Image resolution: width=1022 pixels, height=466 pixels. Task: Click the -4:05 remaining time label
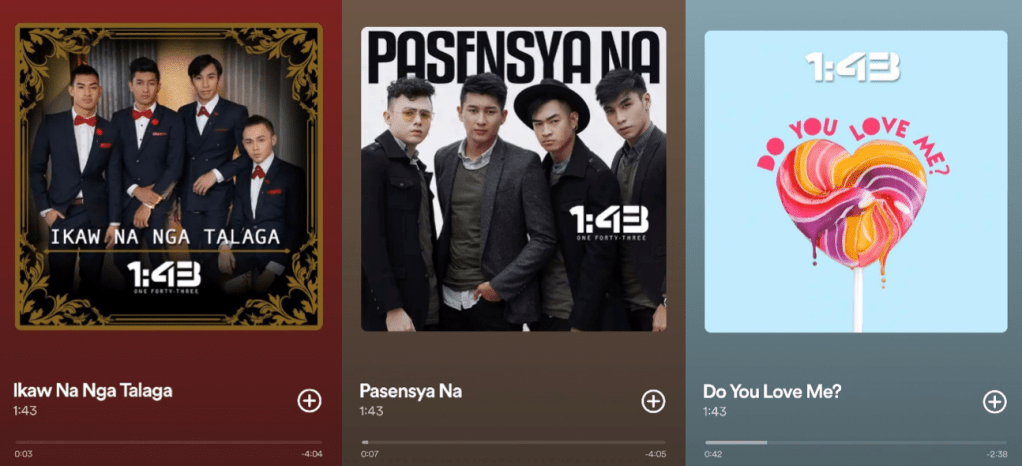pyautogui.click(x=655, y=454)
